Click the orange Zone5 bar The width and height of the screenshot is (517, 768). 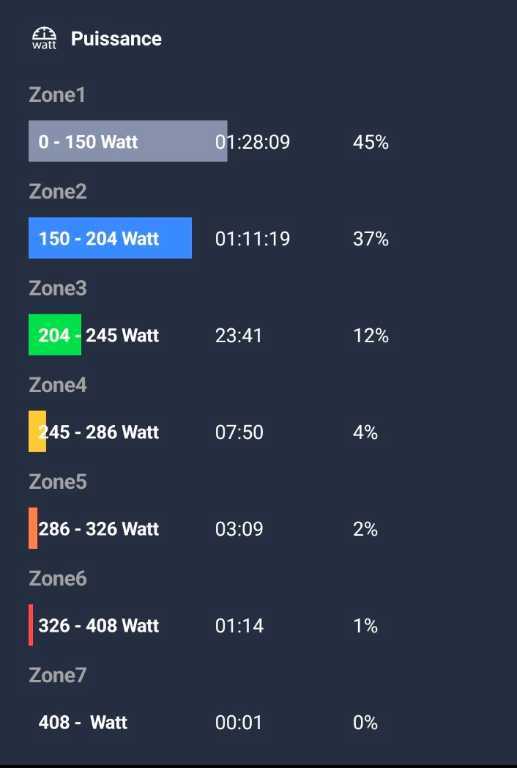(33, 528)
